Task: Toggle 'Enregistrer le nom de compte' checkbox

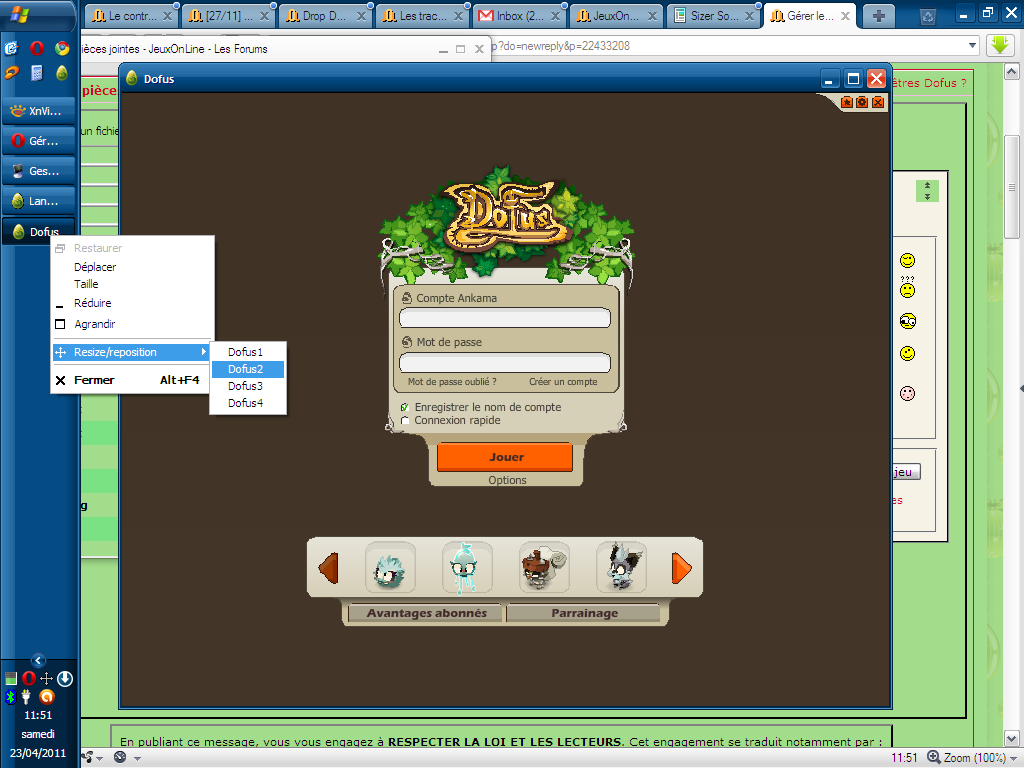Action: (x=405, y=407)
